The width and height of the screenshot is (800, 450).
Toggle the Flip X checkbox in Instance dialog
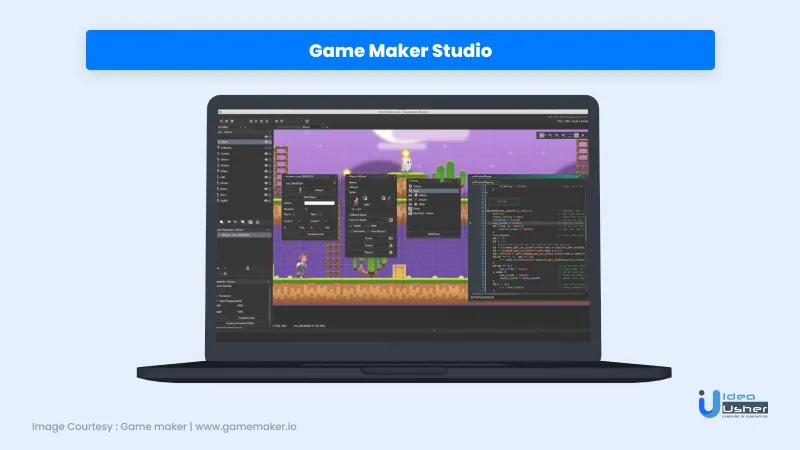(294, 214)
